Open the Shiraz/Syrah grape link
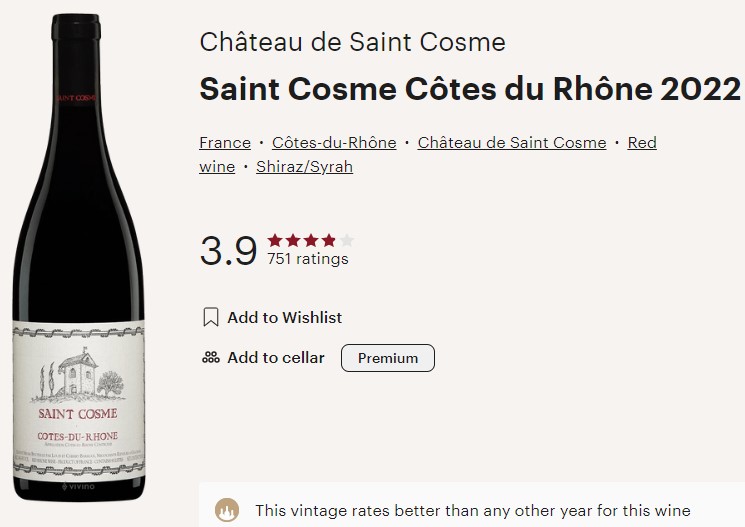The height and width of the screenshot is (527, 745). pyautogui.click(x=304, y=167)
